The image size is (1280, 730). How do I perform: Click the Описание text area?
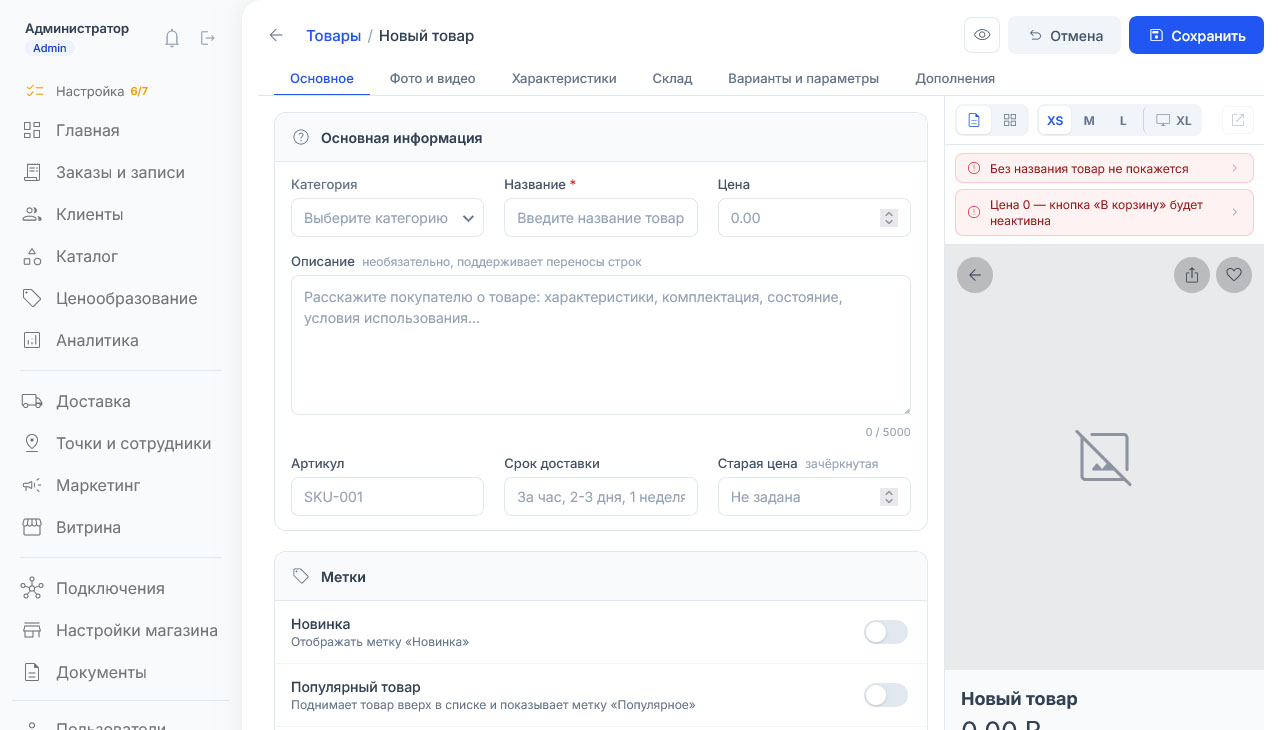601,345
